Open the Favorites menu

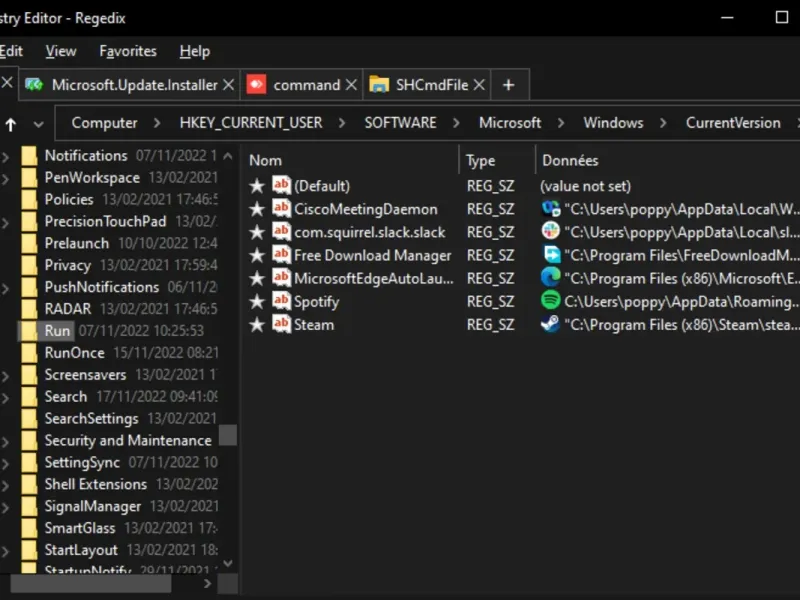tap(128, 51)
